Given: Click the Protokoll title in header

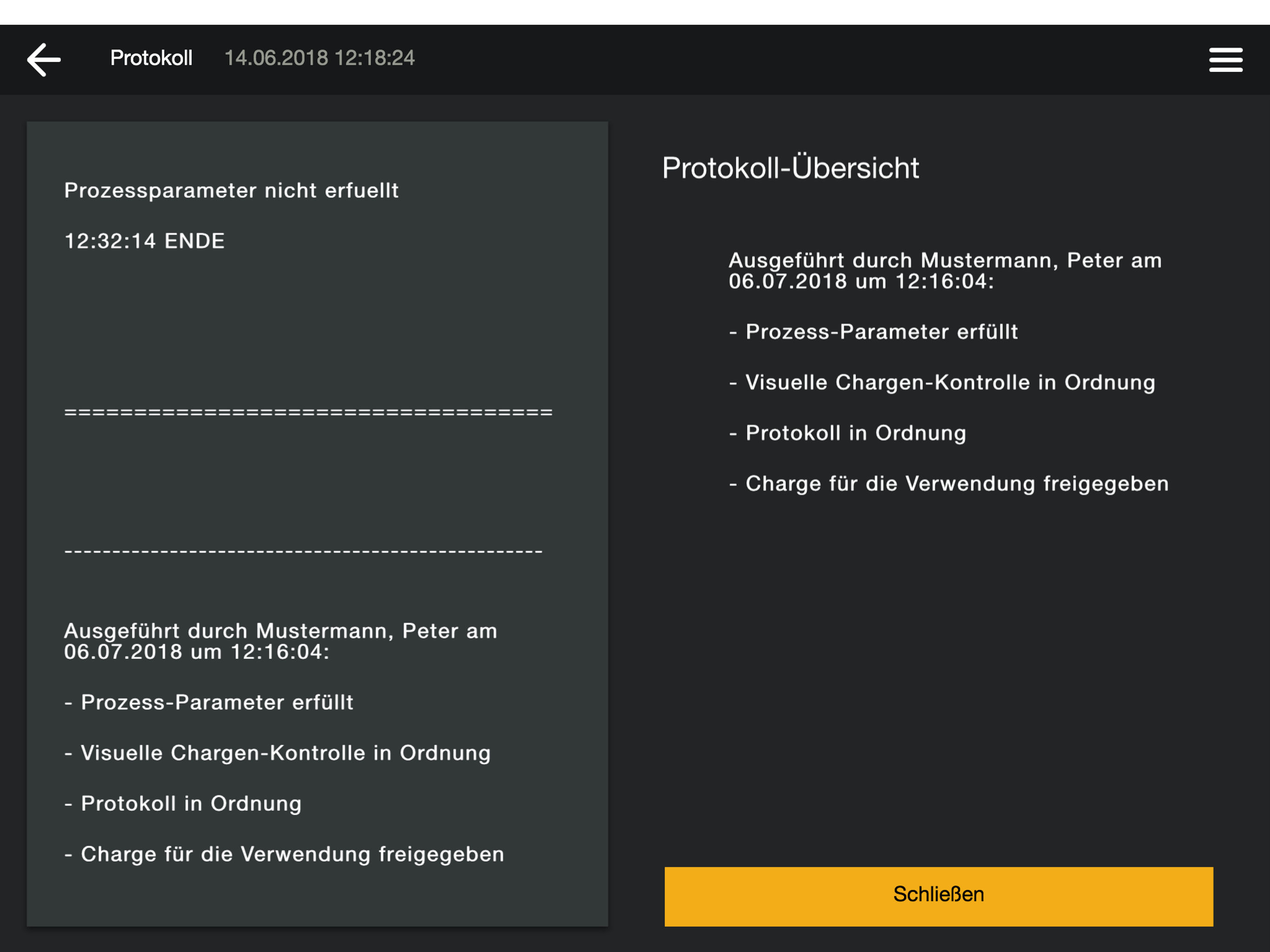Looking at the screenshot, I should coord(151,58).
